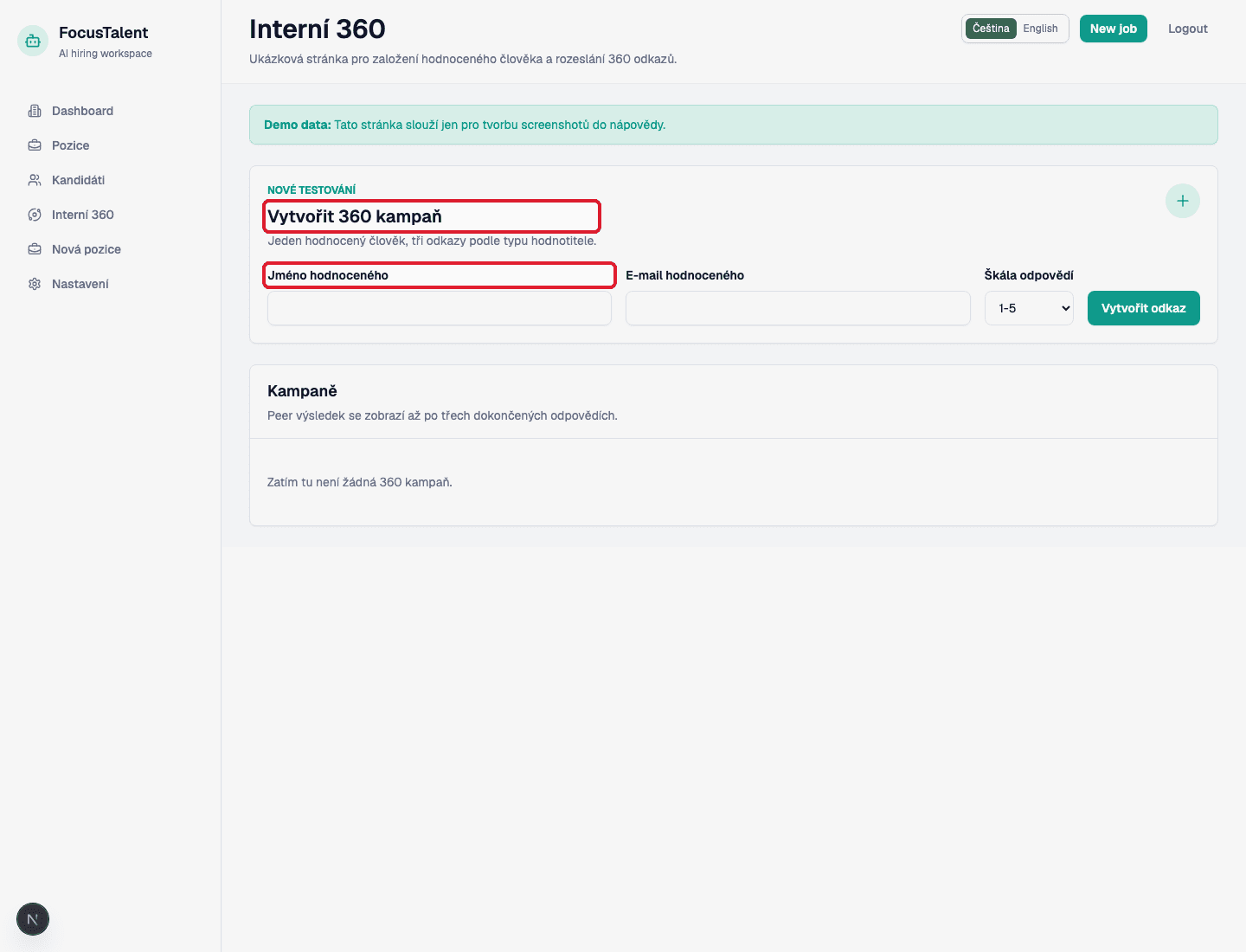The width and height of the screenshot is (1246, 952).
Task: Click the Interní 360 page heading
Action: click(318, 29)
